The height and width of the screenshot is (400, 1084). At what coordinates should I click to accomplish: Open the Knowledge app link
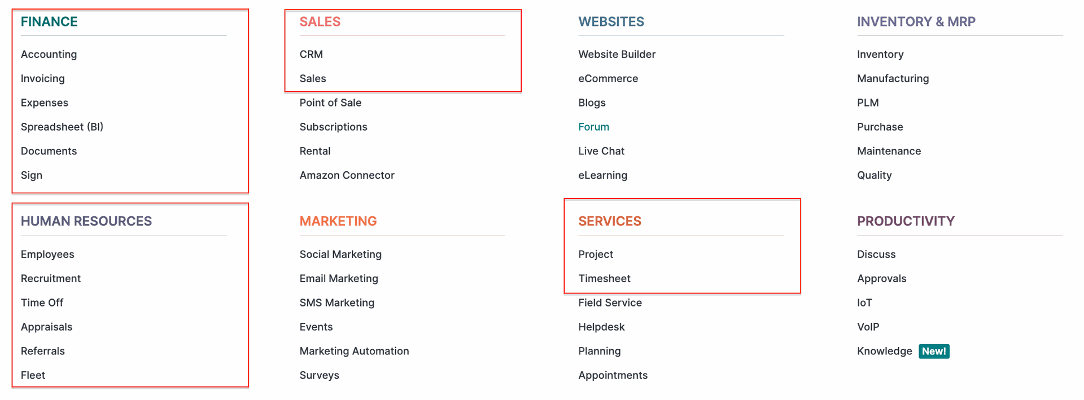(885, 351)
